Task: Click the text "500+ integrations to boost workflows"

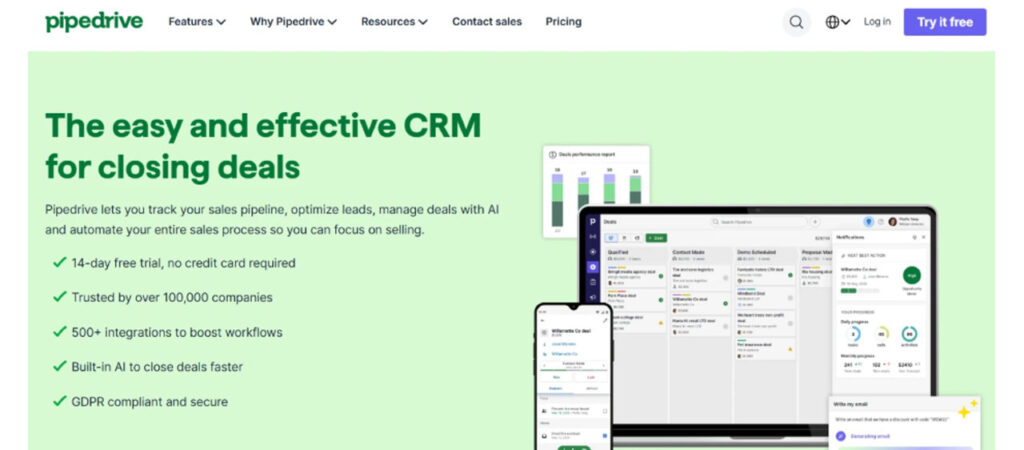Action: [177, 332]
